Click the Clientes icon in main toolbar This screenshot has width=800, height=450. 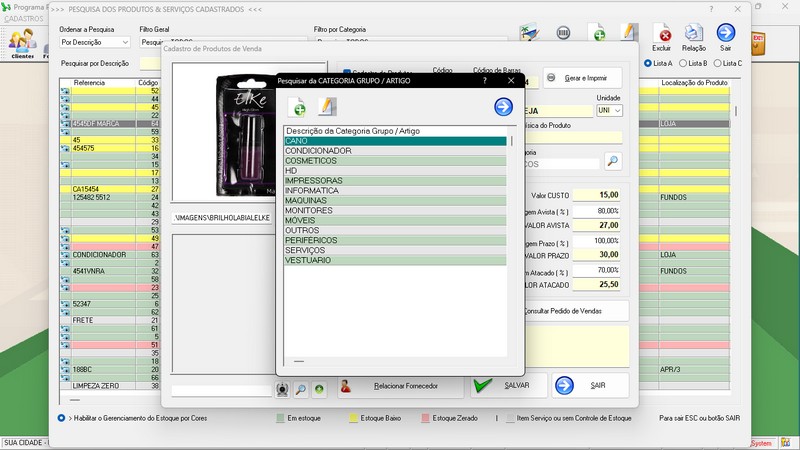pyautogui.click(x=22, y=43)
